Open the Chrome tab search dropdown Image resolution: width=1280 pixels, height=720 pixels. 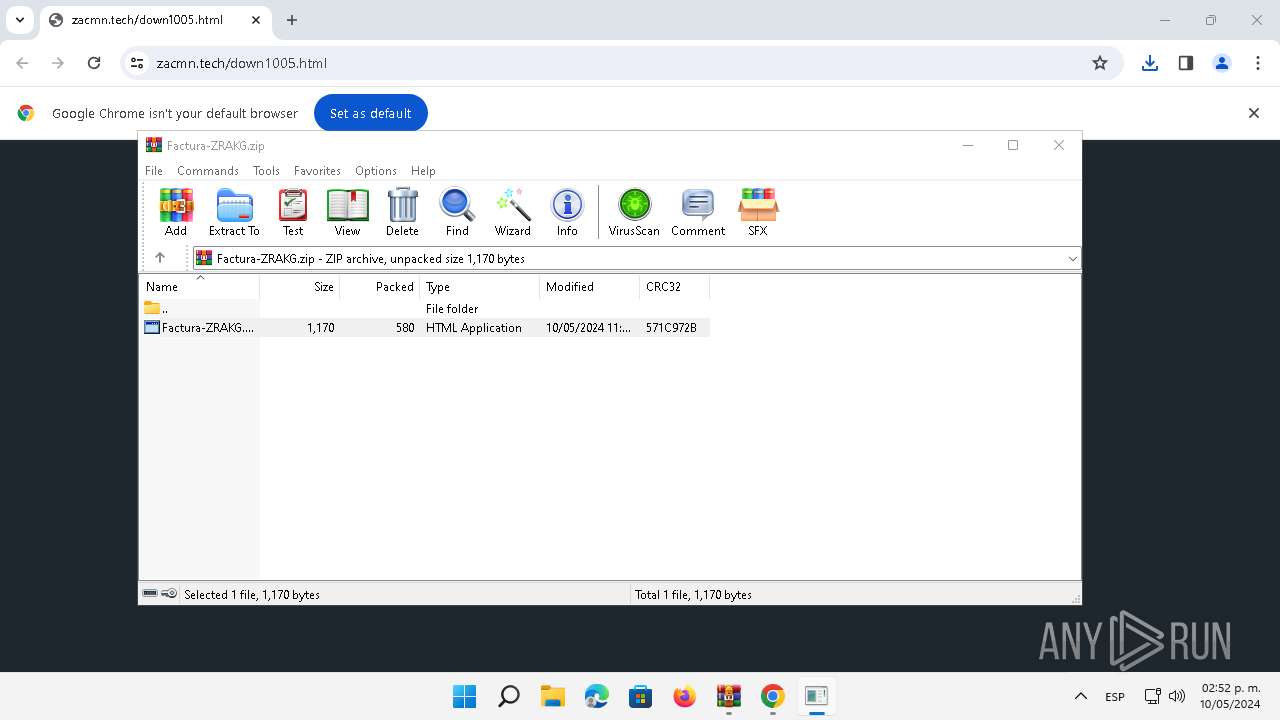click(x=20, y=20)
